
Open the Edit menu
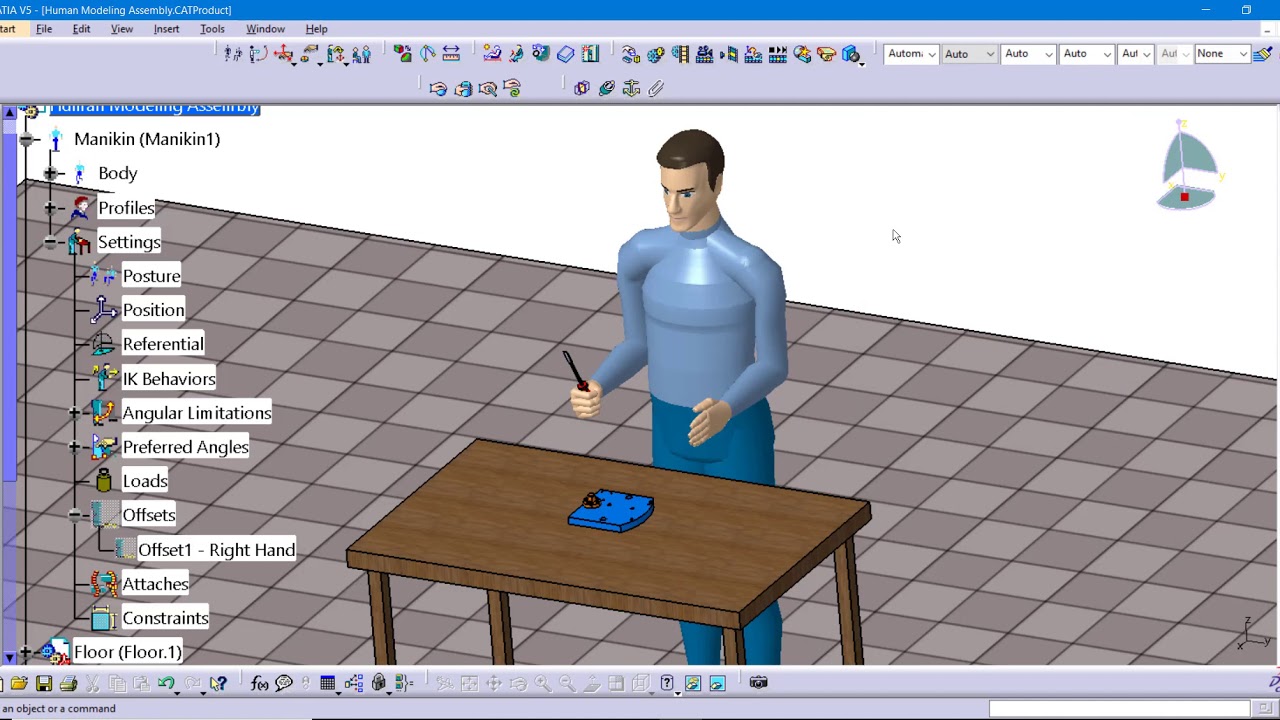tap(82, 29)
